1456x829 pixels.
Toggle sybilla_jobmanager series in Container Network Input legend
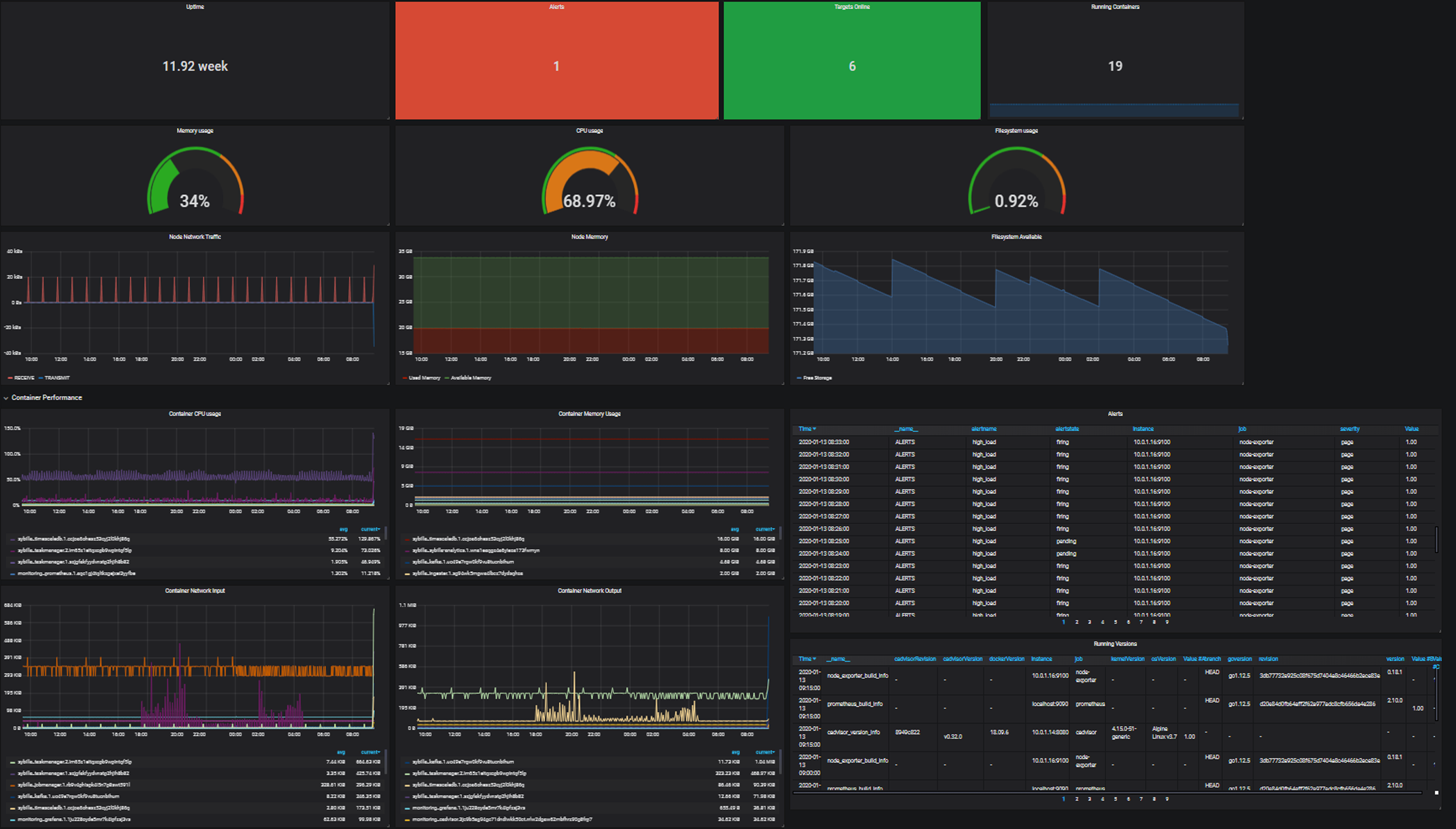tap(74, 785)
